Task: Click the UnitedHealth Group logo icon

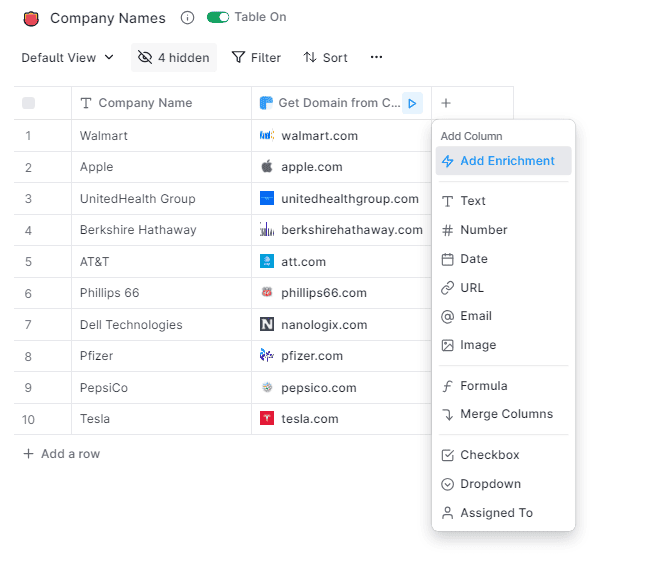Action: (267, 198)
